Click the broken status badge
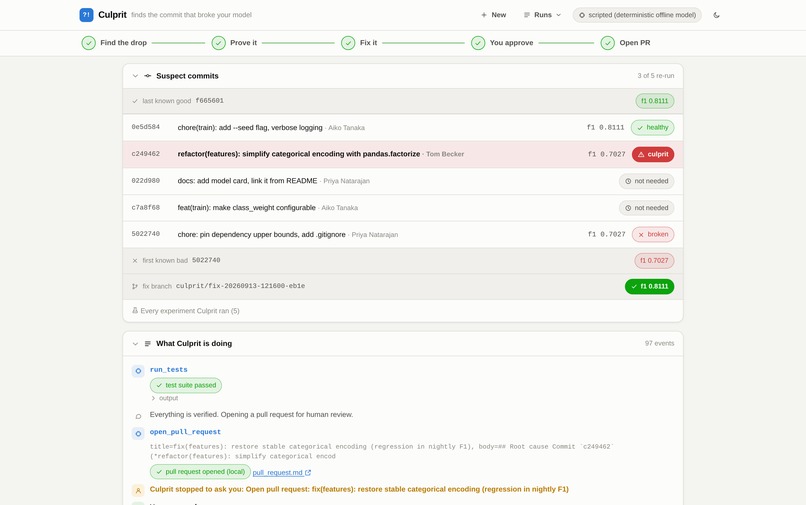806x505 pixels. pyautogui.click(x=653, y=235)
